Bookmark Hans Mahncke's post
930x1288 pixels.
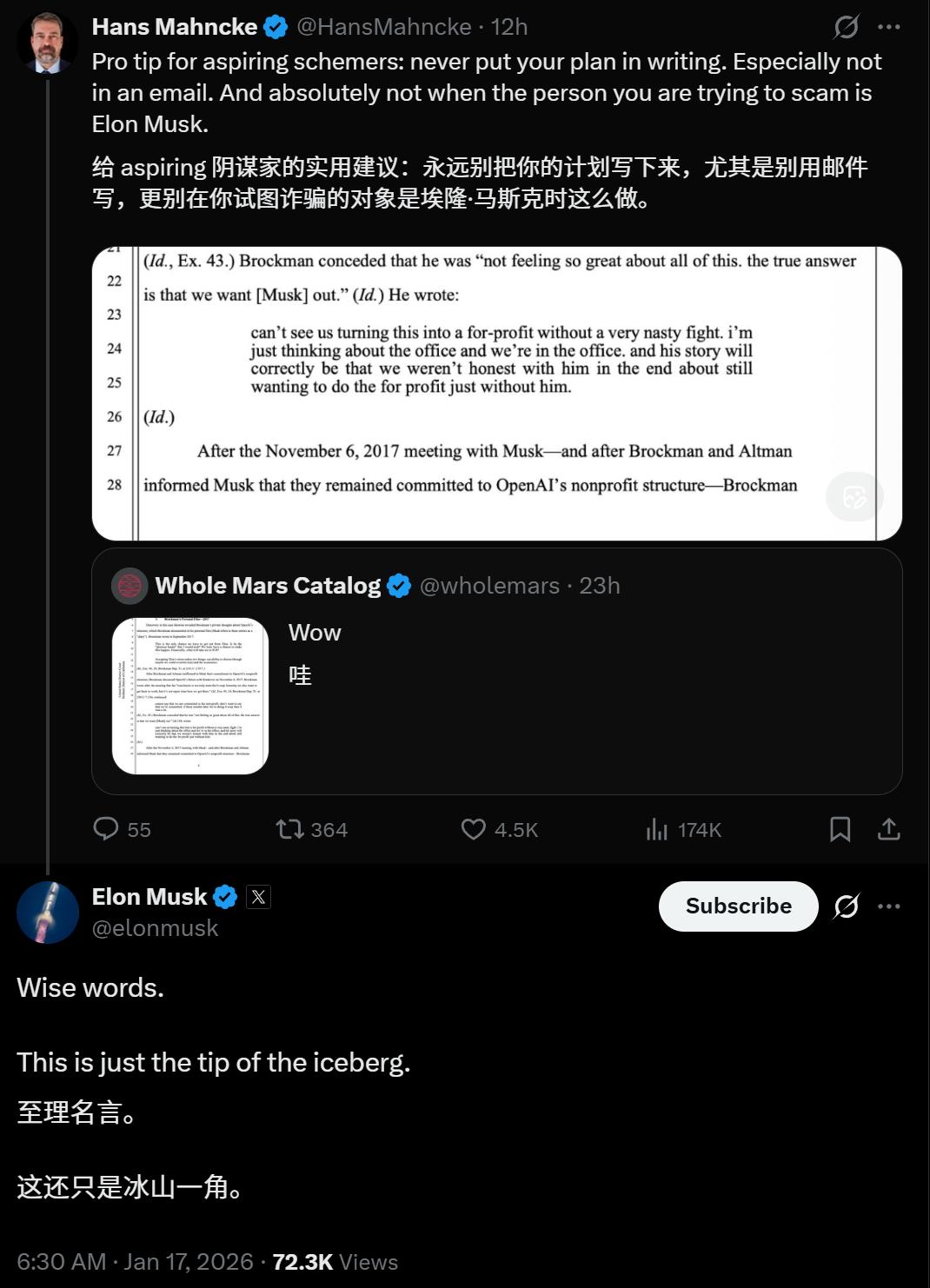pos(840,830)
